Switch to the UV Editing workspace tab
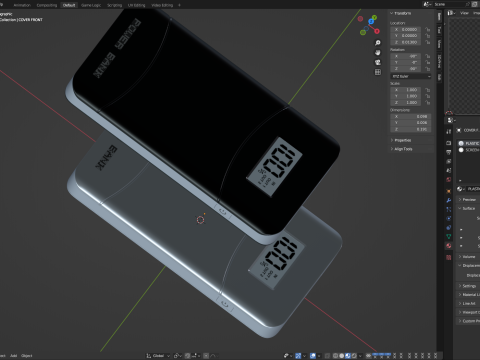Image resolution: width=480 pixels, height=360 pixels. click(137, 5)
